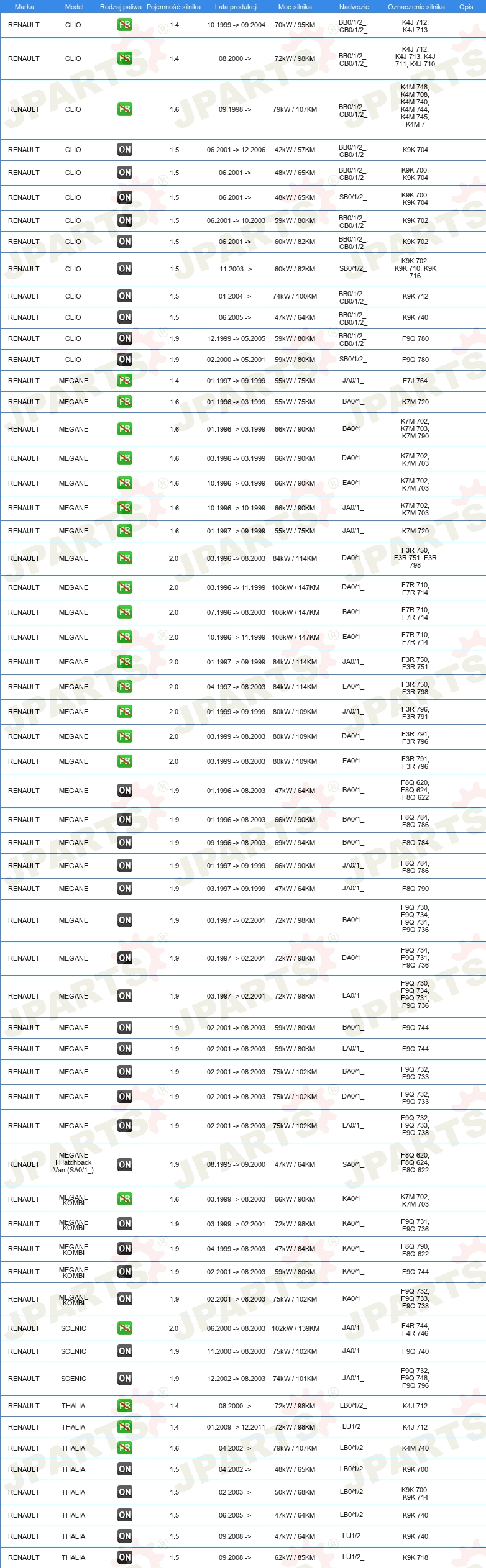Select power cell 74kW / 100KM
486x1568 pixels.
(x=295, y=296)
